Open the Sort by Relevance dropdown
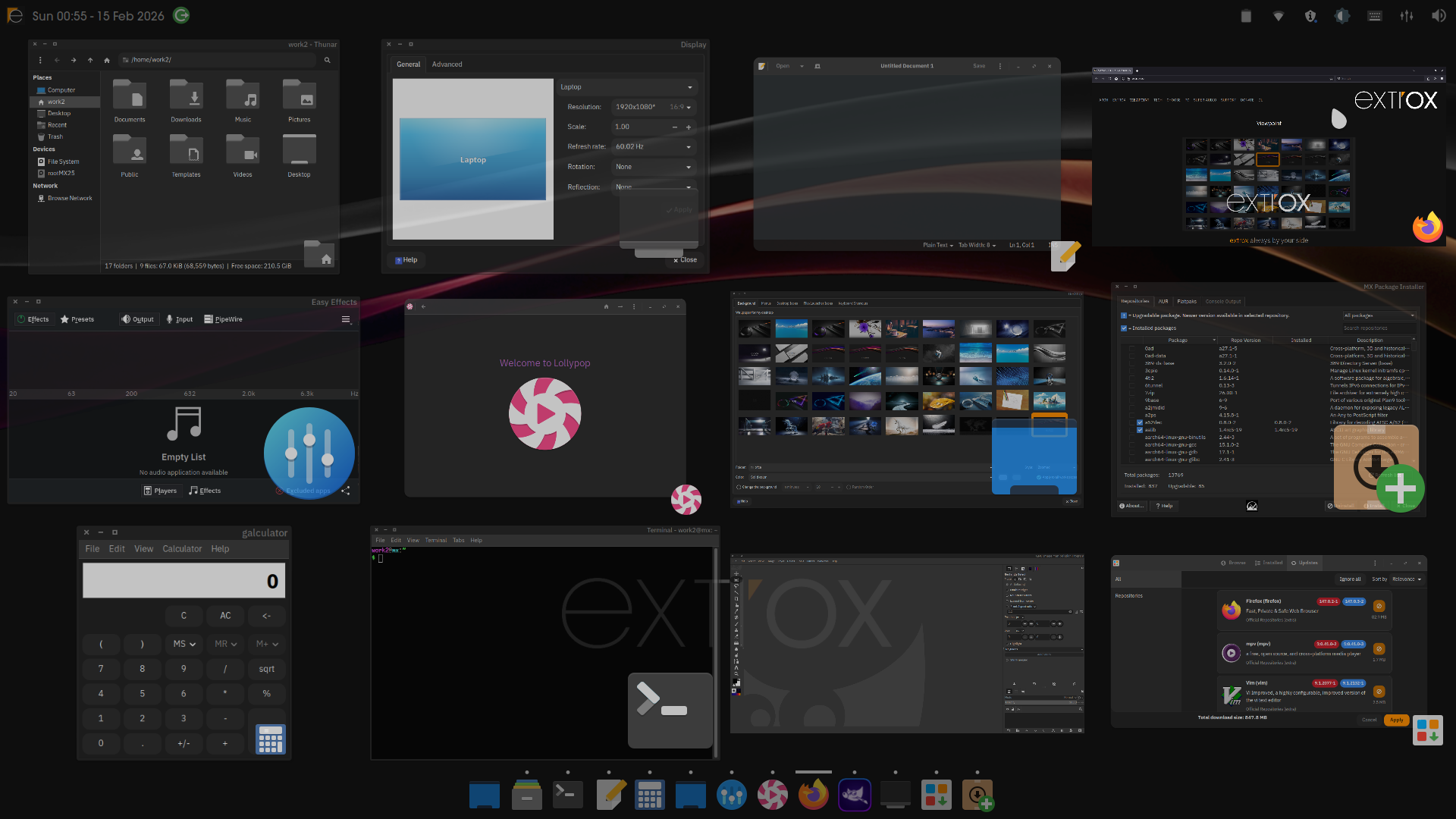Viewport: 1456px width, 819px height. 1407,579
